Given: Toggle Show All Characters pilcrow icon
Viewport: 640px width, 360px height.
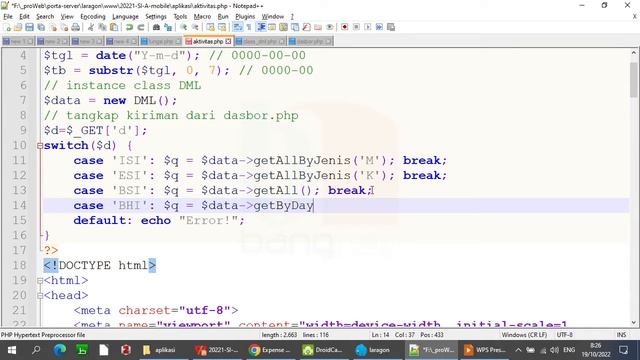Looking at the screenshot, I should (249, 27).
